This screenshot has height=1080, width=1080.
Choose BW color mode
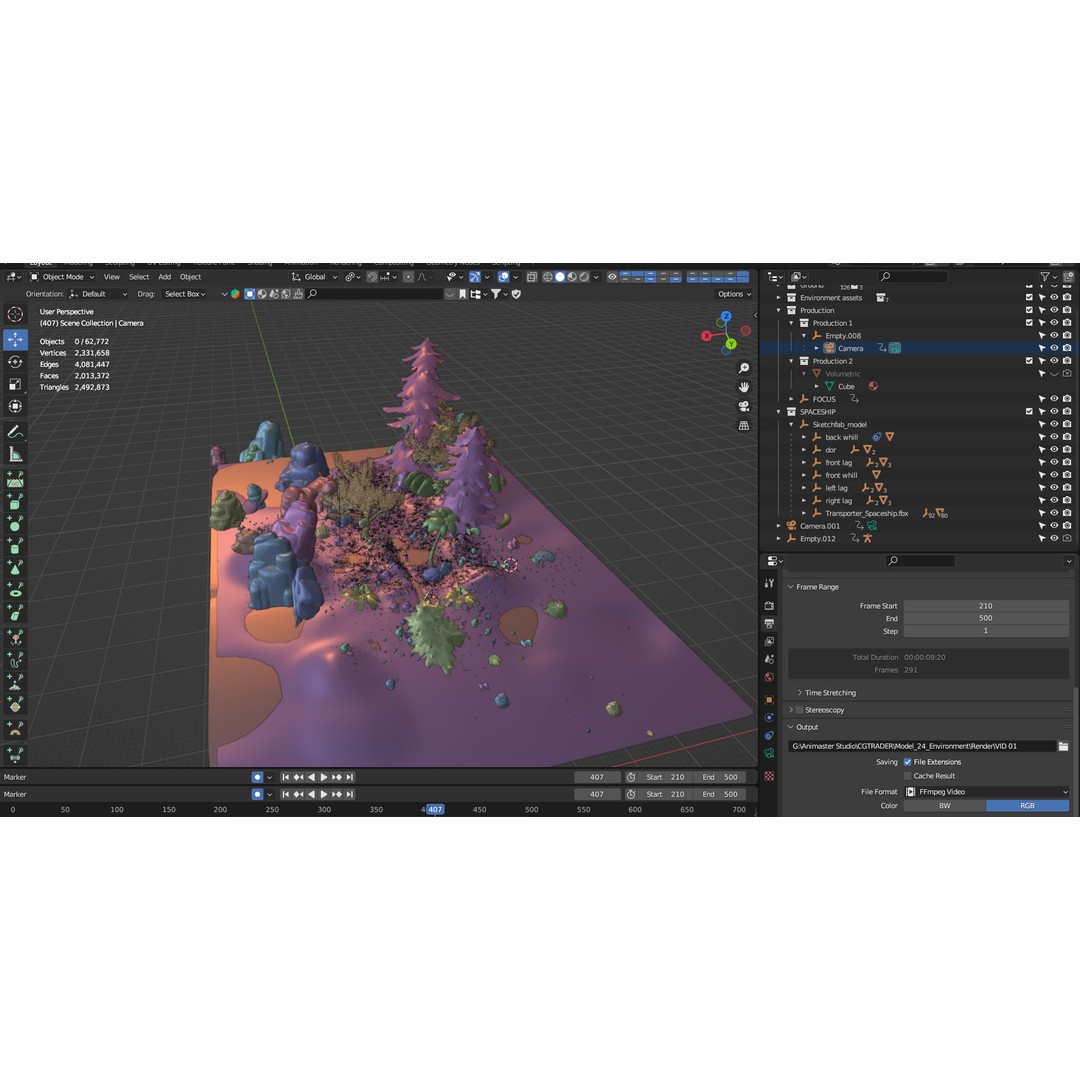point(944,805)
